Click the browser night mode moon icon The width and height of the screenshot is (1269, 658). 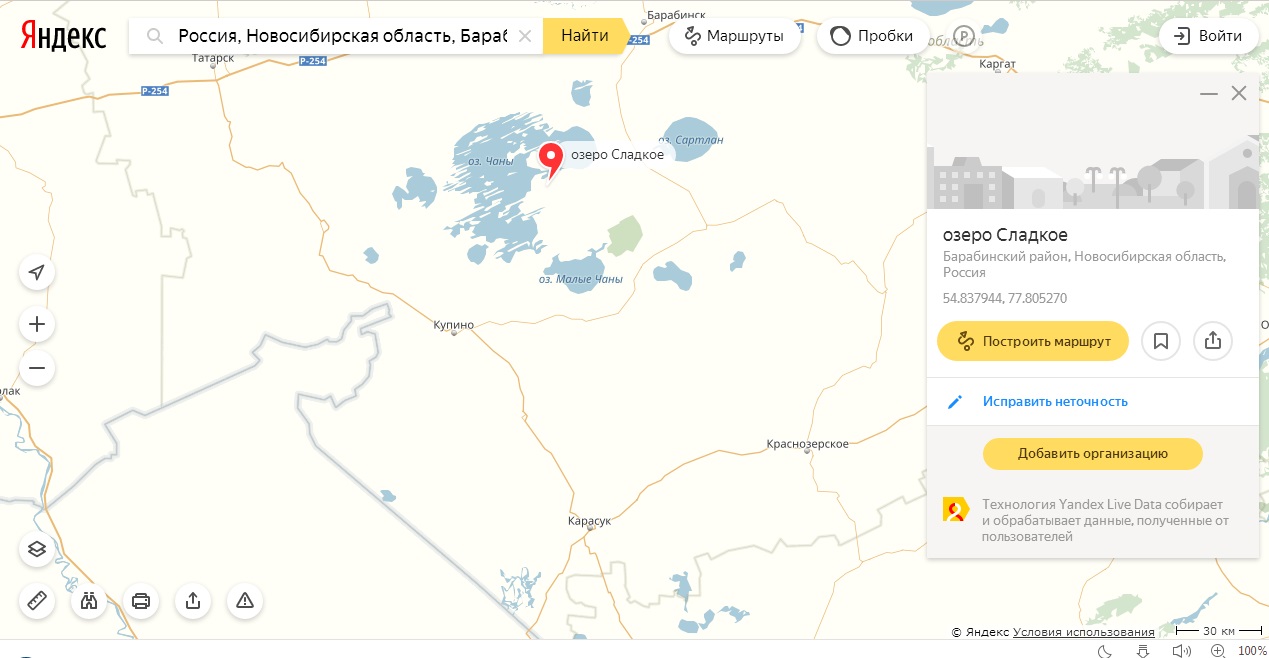1105,651
